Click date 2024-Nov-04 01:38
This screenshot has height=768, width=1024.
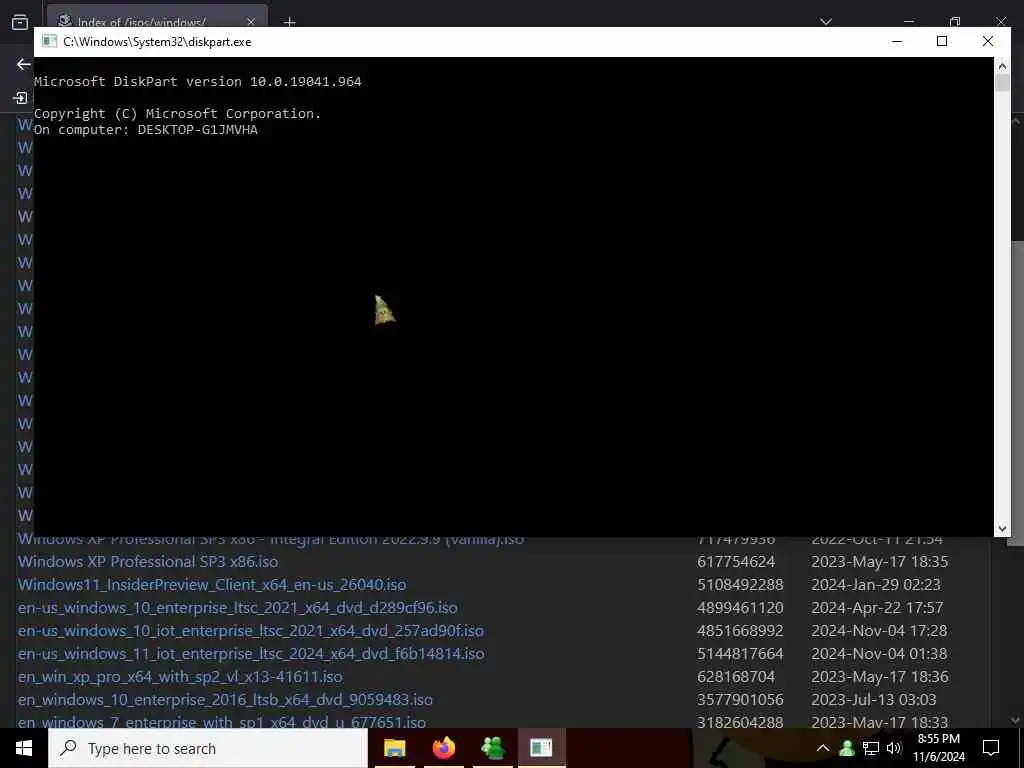[879, 653]
